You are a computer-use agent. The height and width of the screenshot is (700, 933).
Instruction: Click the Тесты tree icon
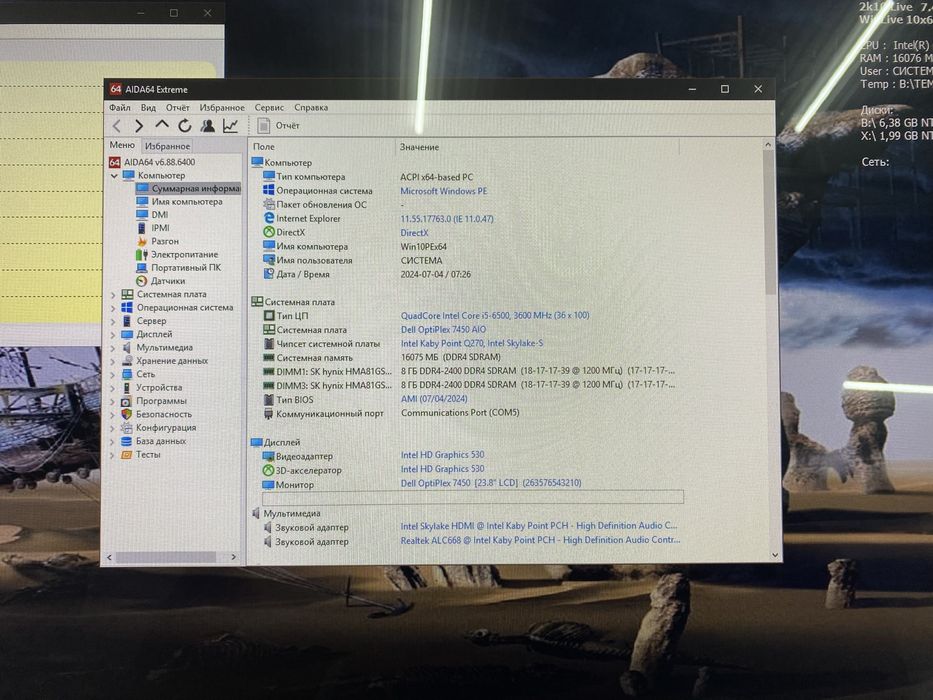(x=126, y=455)
